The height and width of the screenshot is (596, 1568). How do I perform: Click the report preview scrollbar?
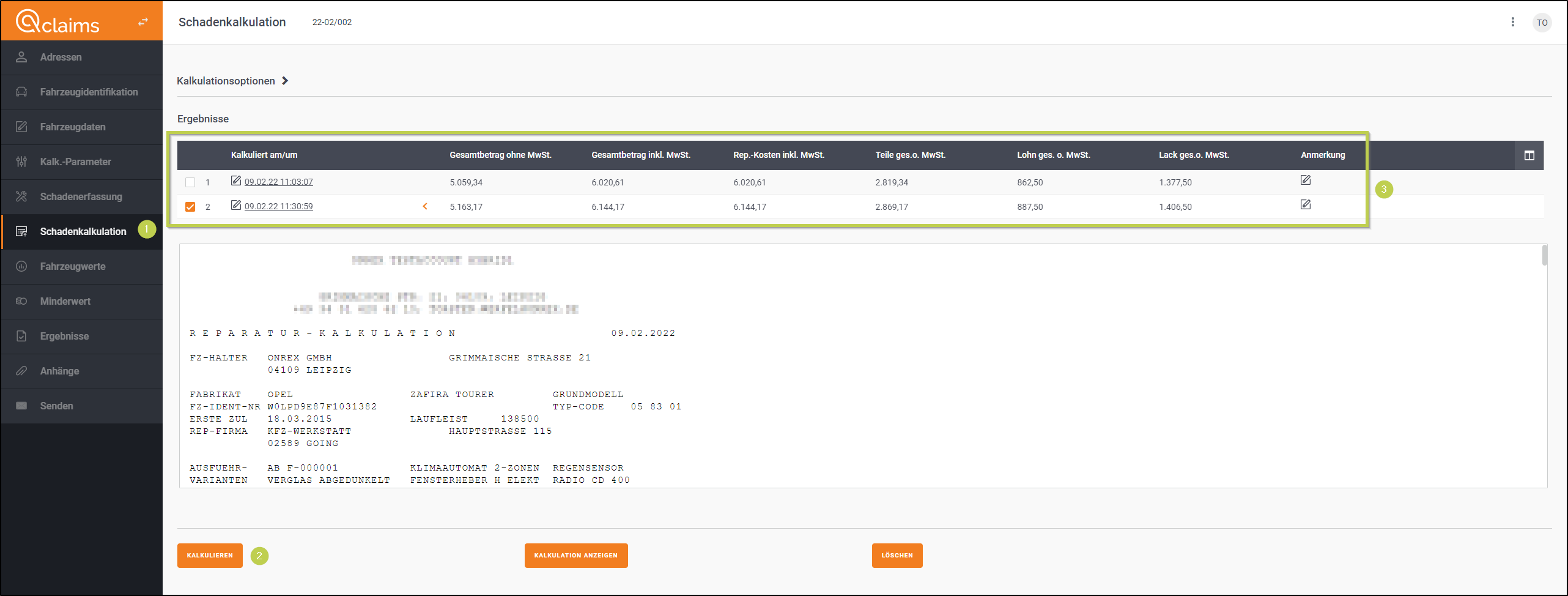click(x=1544, y=256)
